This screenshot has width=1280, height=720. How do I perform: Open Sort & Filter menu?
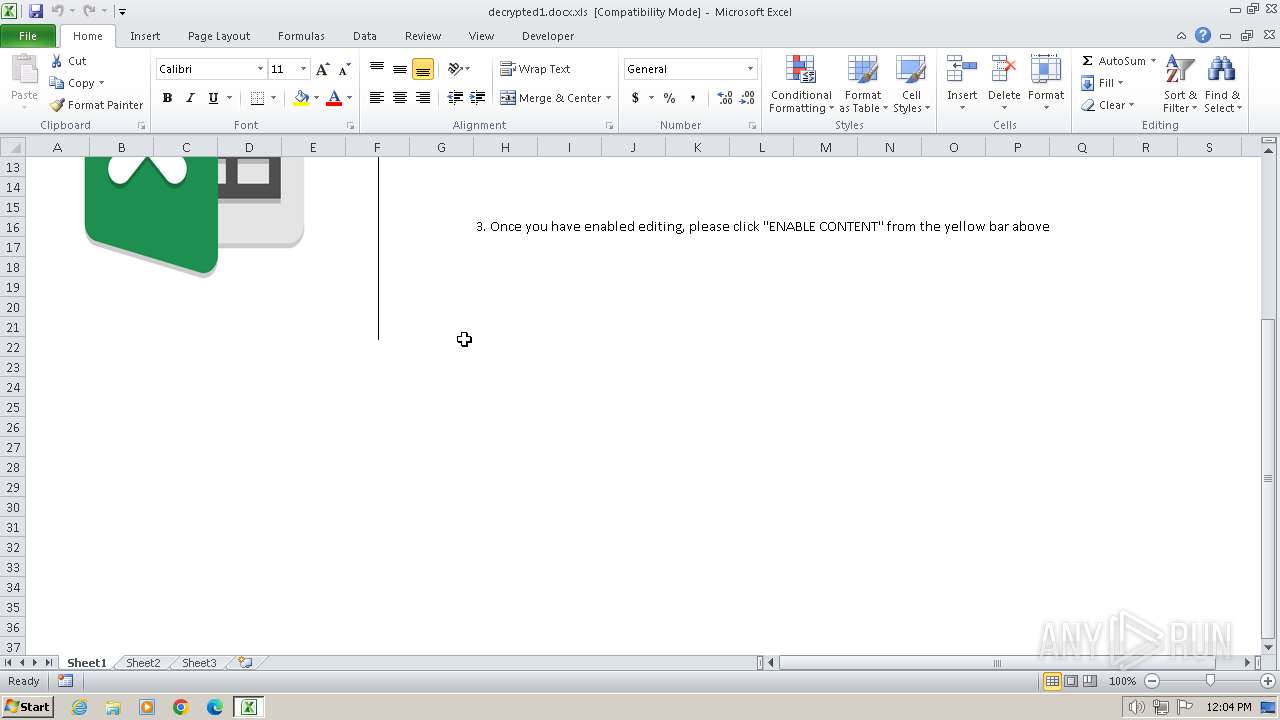1180,85
